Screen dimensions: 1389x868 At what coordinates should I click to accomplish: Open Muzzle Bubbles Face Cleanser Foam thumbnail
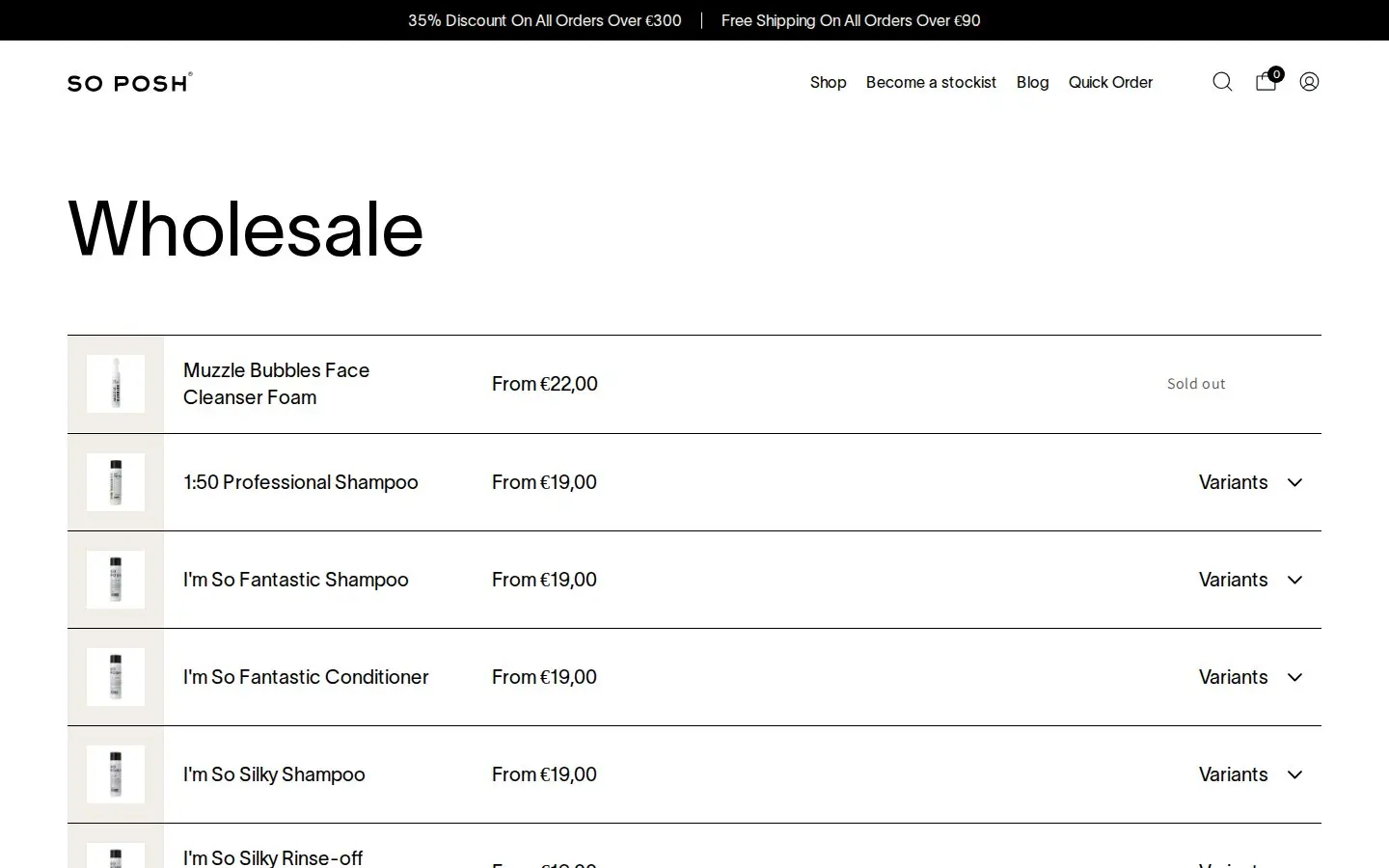(116, 384)
